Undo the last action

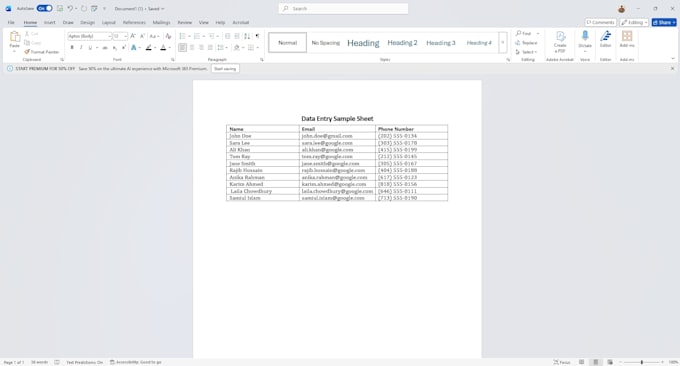69,8
